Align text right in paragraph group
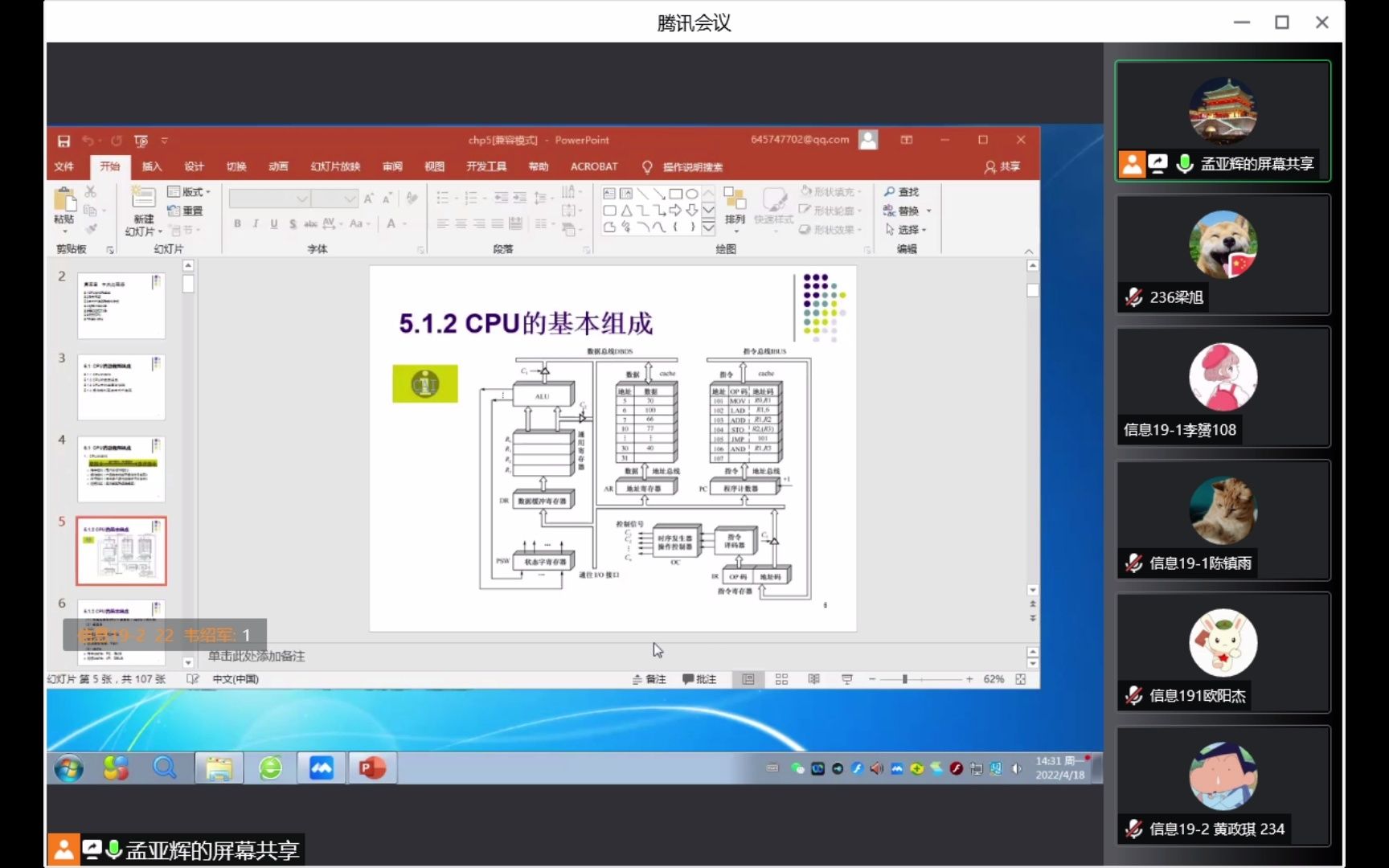 pos(480,223)
